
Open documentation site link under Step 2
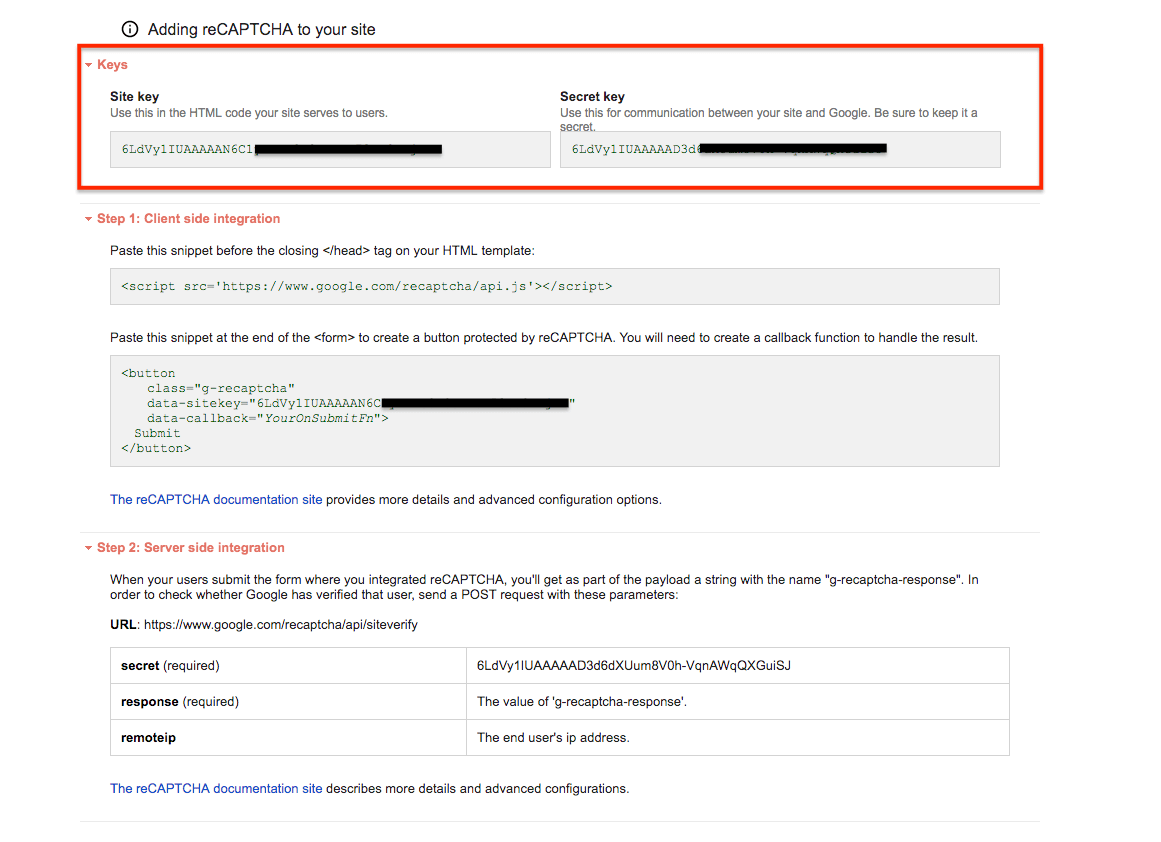(x=216, y=788)
